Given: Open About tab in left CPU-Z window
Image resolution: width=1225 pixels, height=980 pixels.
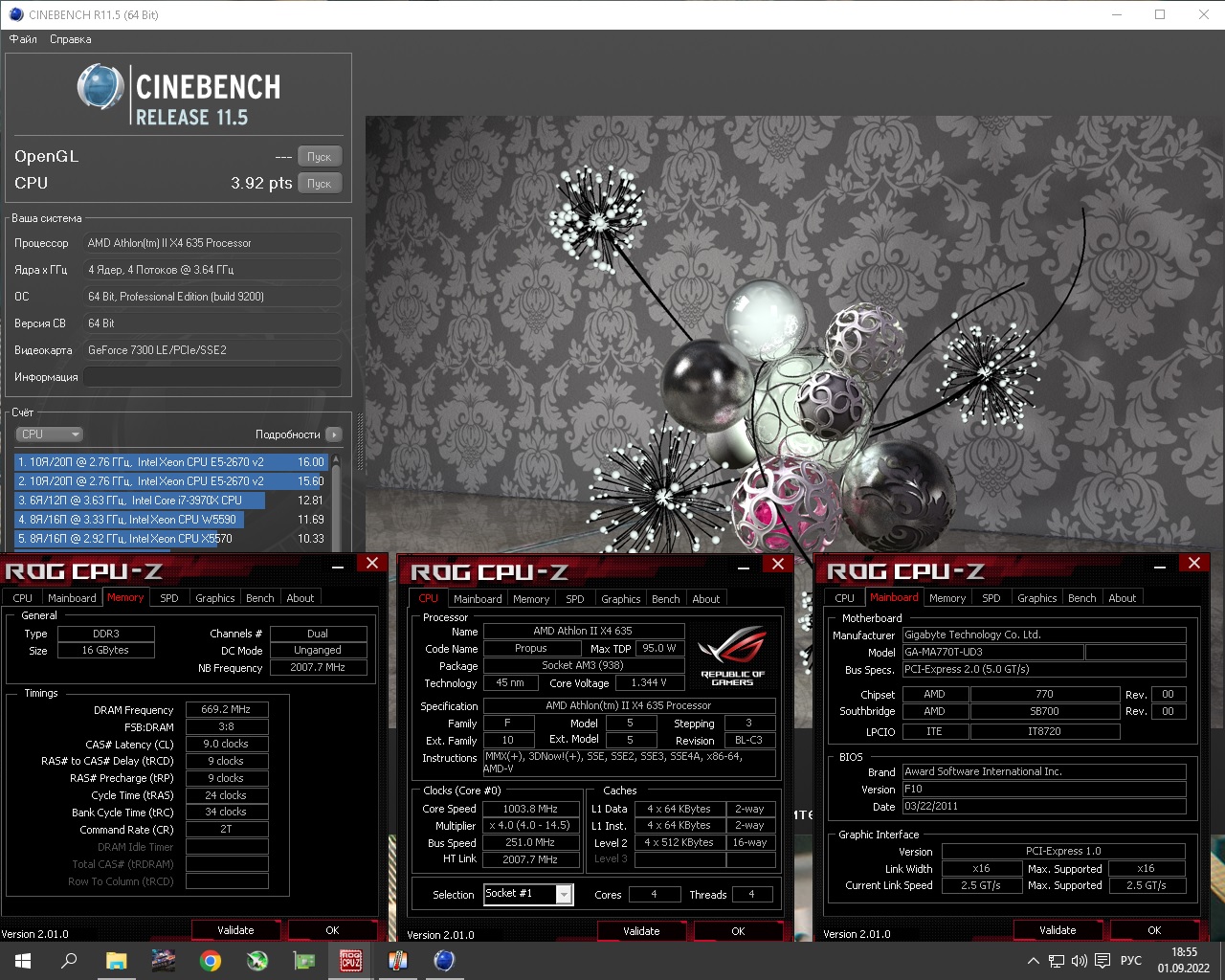Looking at the screenshot, I should (301, 598).
